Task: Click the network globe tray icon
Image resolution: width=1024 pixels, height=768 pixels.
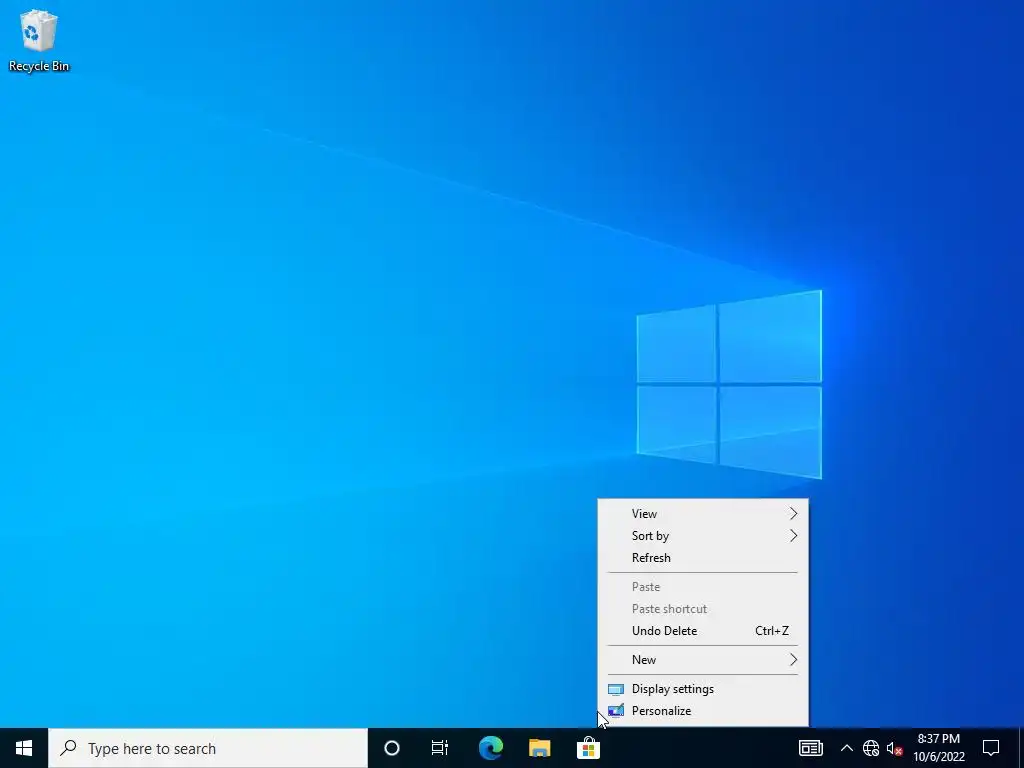Action: [871, 748]
